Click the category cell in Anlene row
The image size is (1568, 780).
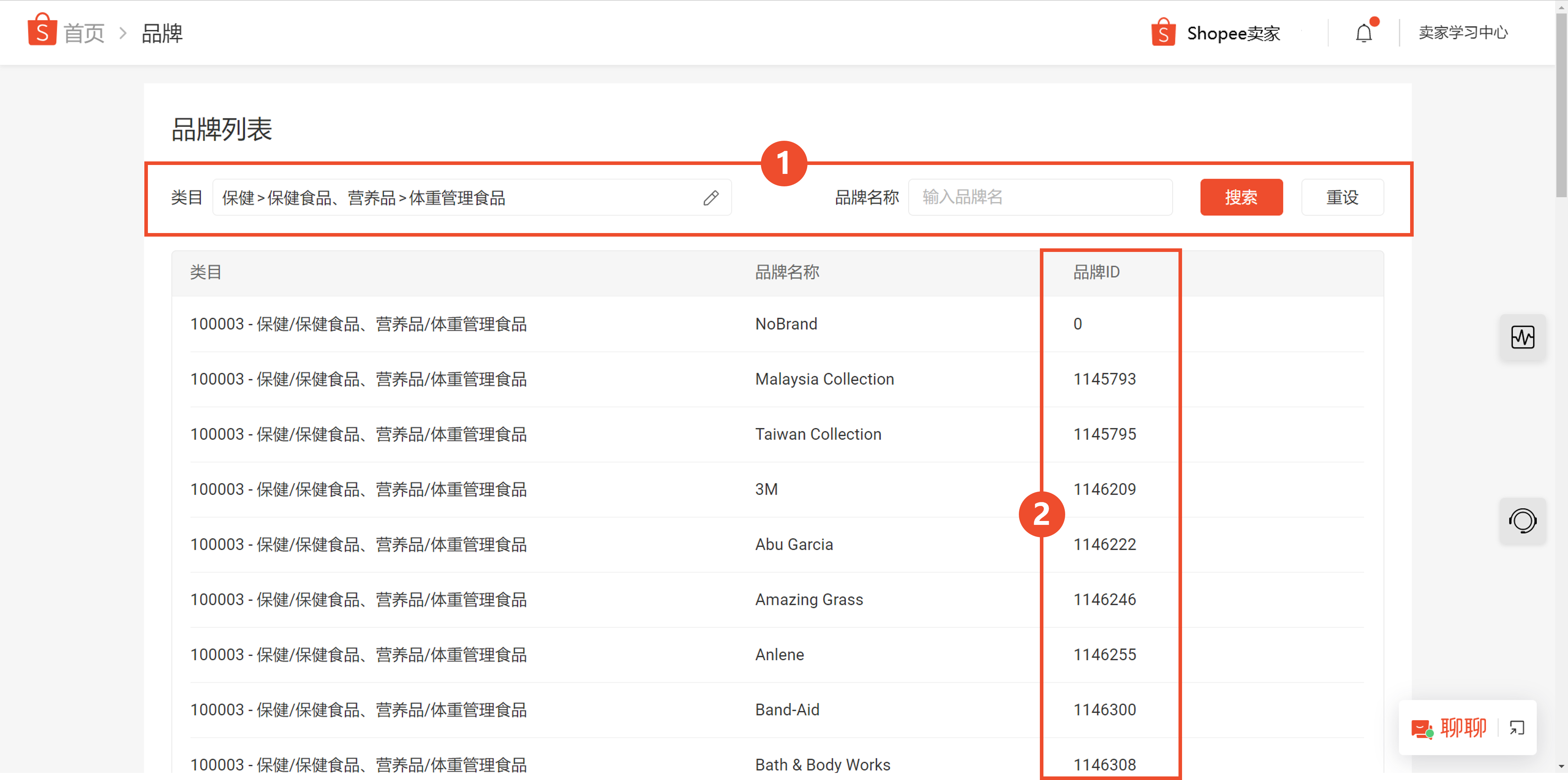click(358, 655)
